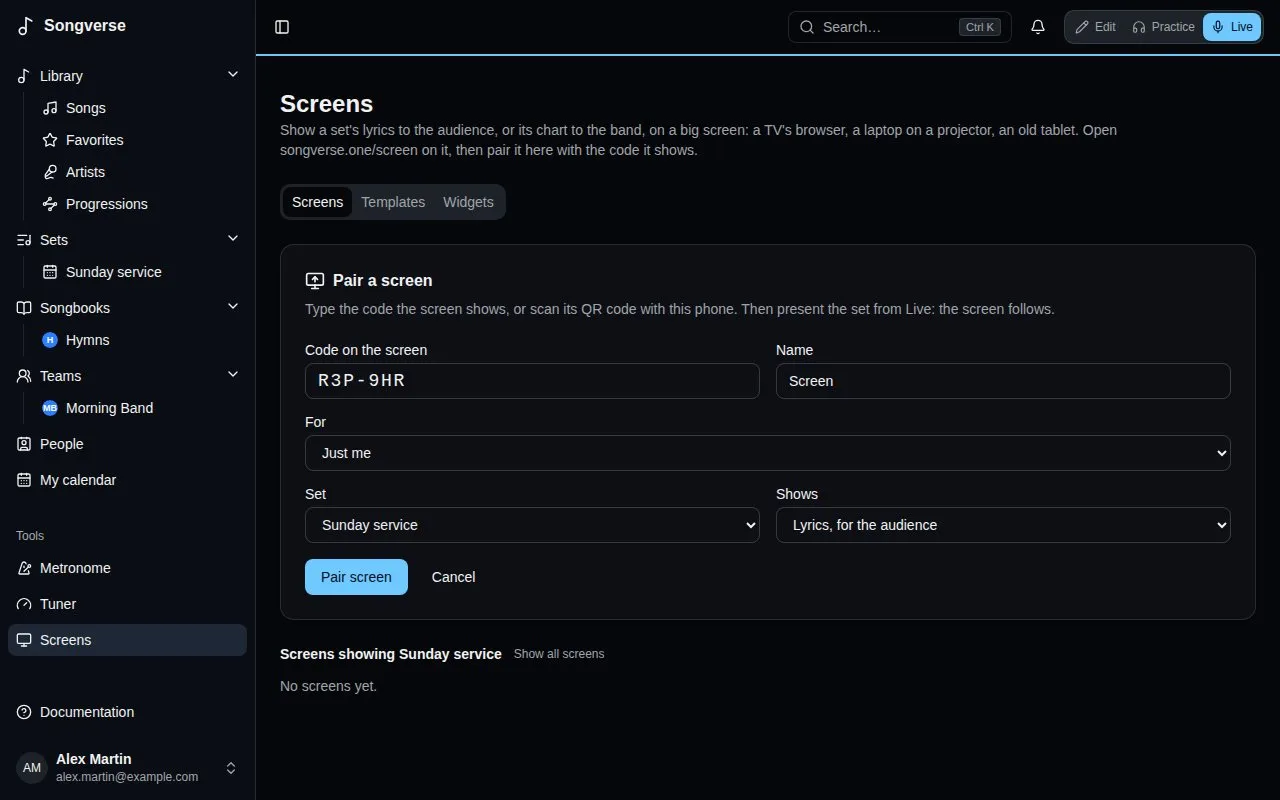Collapse the Songbooks section chevron
This screenshot has height=800, width=1280.
(233, 307)
